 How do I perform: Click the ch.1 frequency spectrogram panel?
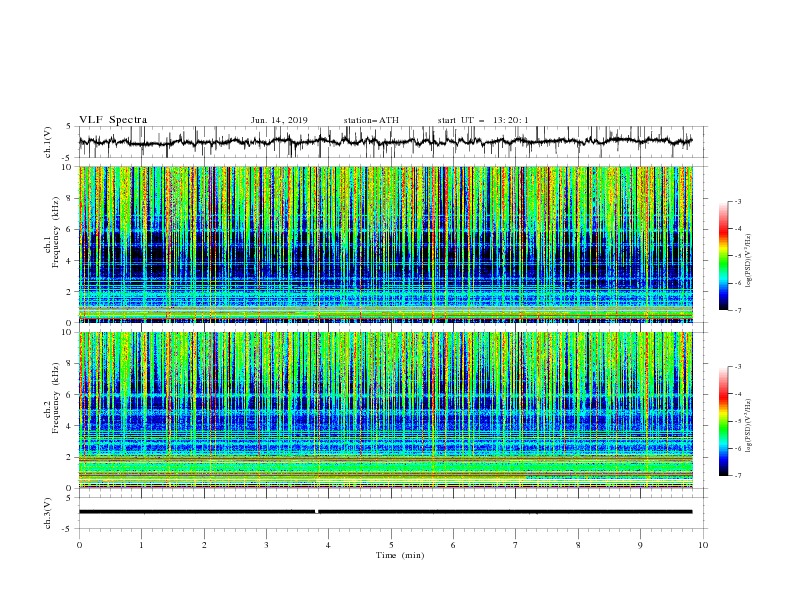(x=386, y=244)
